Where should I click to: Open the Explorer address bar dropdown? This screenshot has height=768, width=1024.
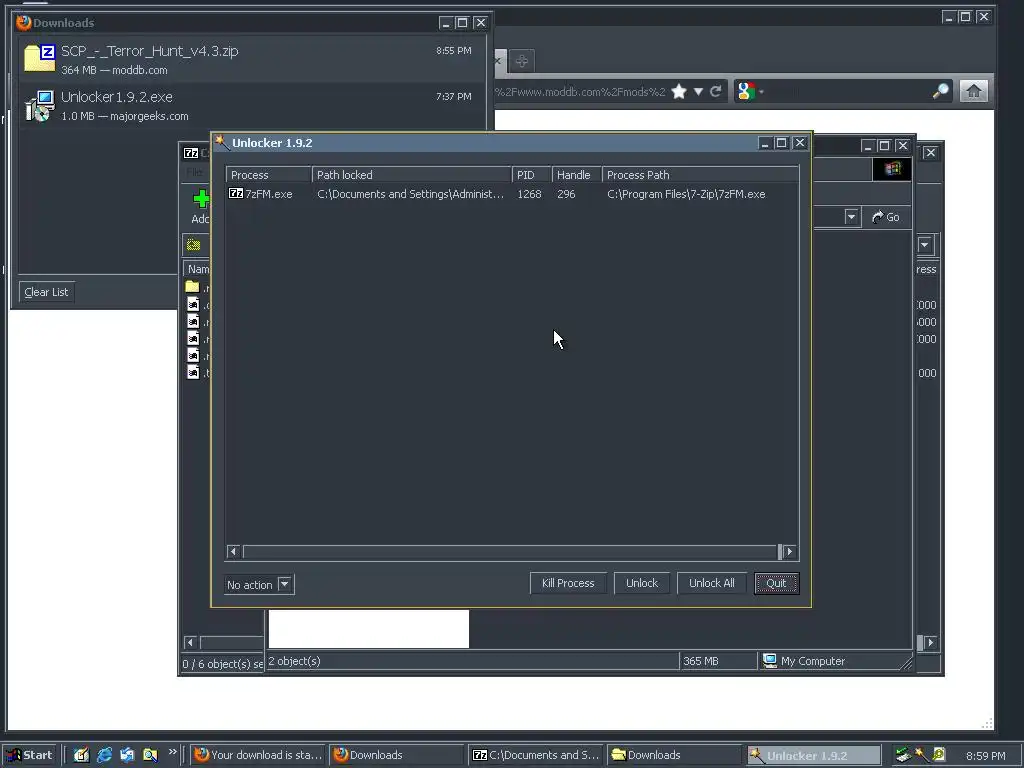click(x=851, y=217)
